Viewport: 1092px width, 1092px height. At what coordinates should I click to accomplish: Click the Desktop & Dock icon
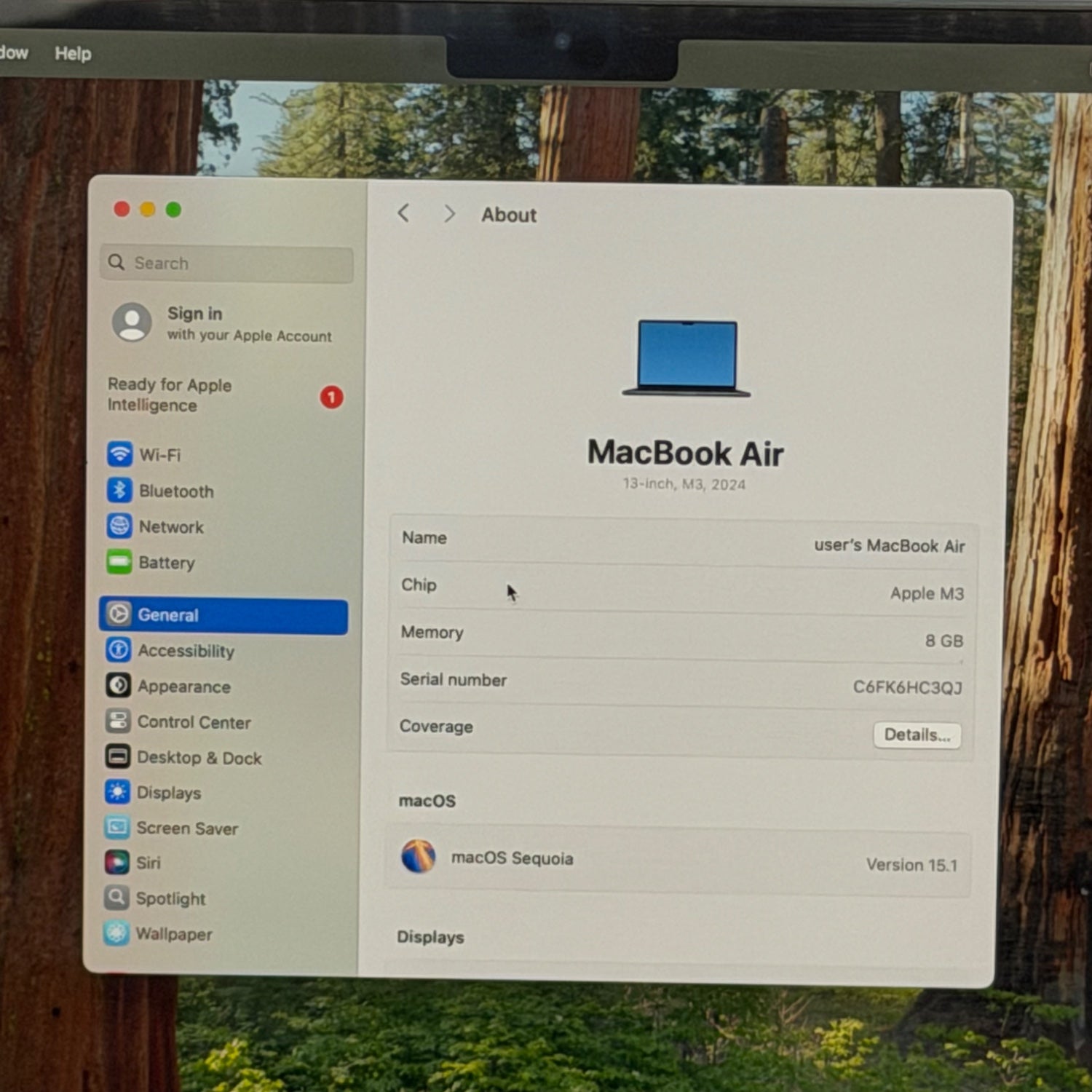(117, 756)
